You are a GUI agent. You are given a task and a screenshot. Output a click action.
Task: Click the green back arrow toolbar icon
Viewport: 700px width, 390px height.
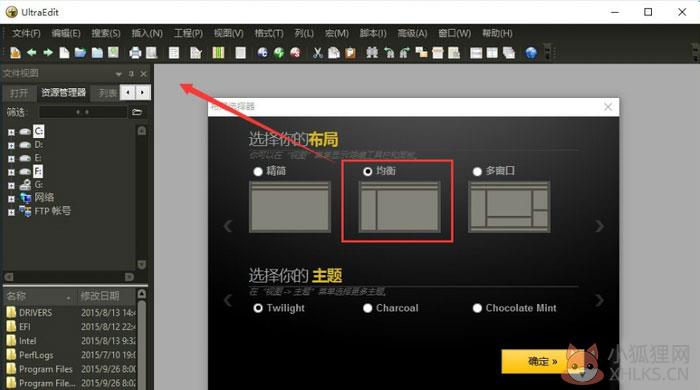[32, 53]
